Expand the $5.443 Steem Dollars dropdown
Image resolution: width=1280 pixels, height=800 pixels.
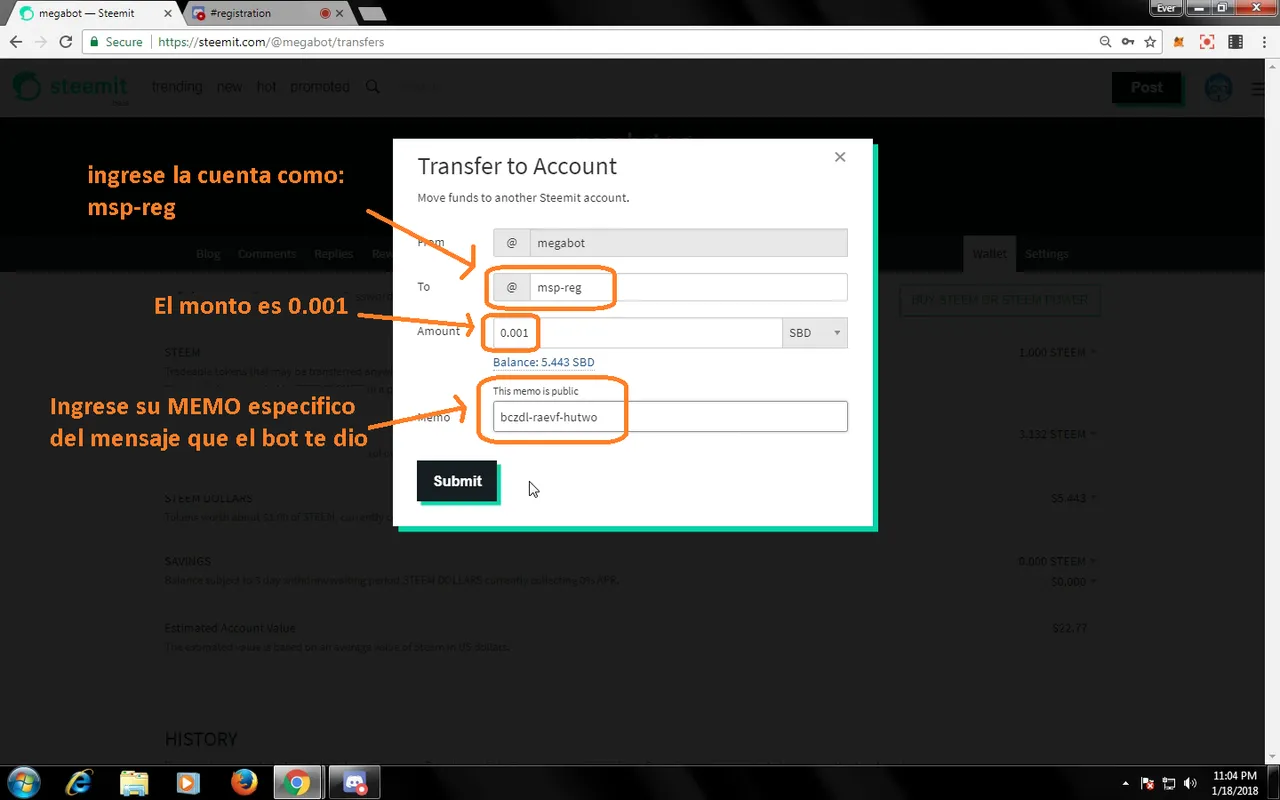click(1072, 497)
